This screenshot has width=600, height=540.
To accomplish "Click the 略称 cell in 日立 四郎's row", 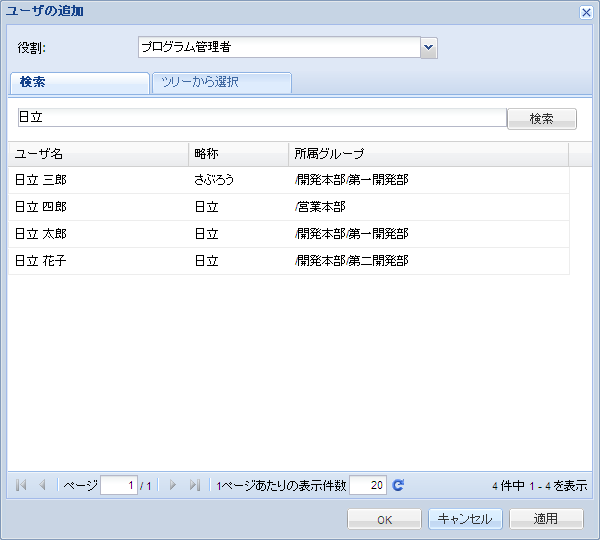I will [x=207, y=207].
